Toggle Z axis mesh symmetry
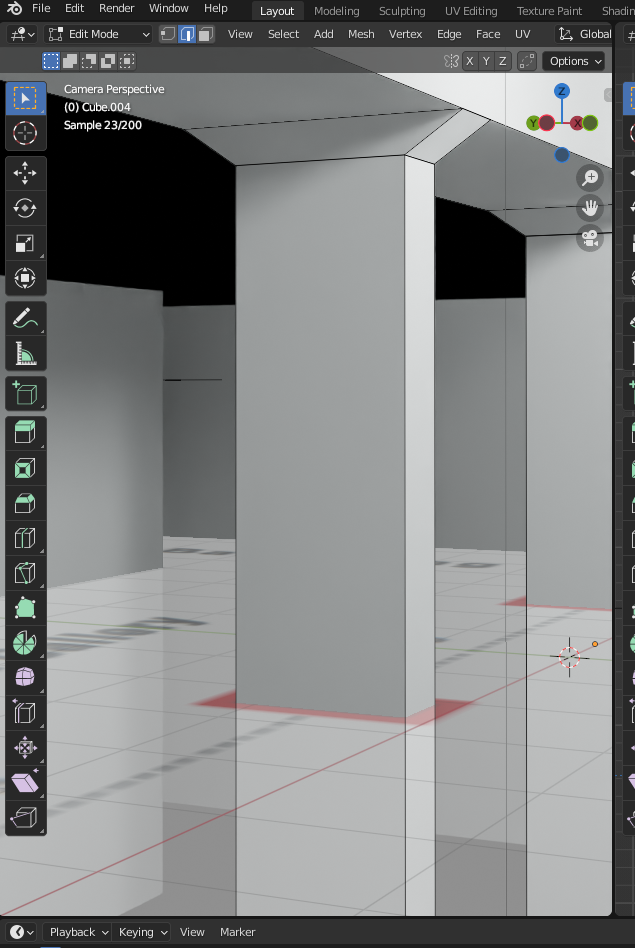This screenshot has width=635, height=948. pos(503,61)
